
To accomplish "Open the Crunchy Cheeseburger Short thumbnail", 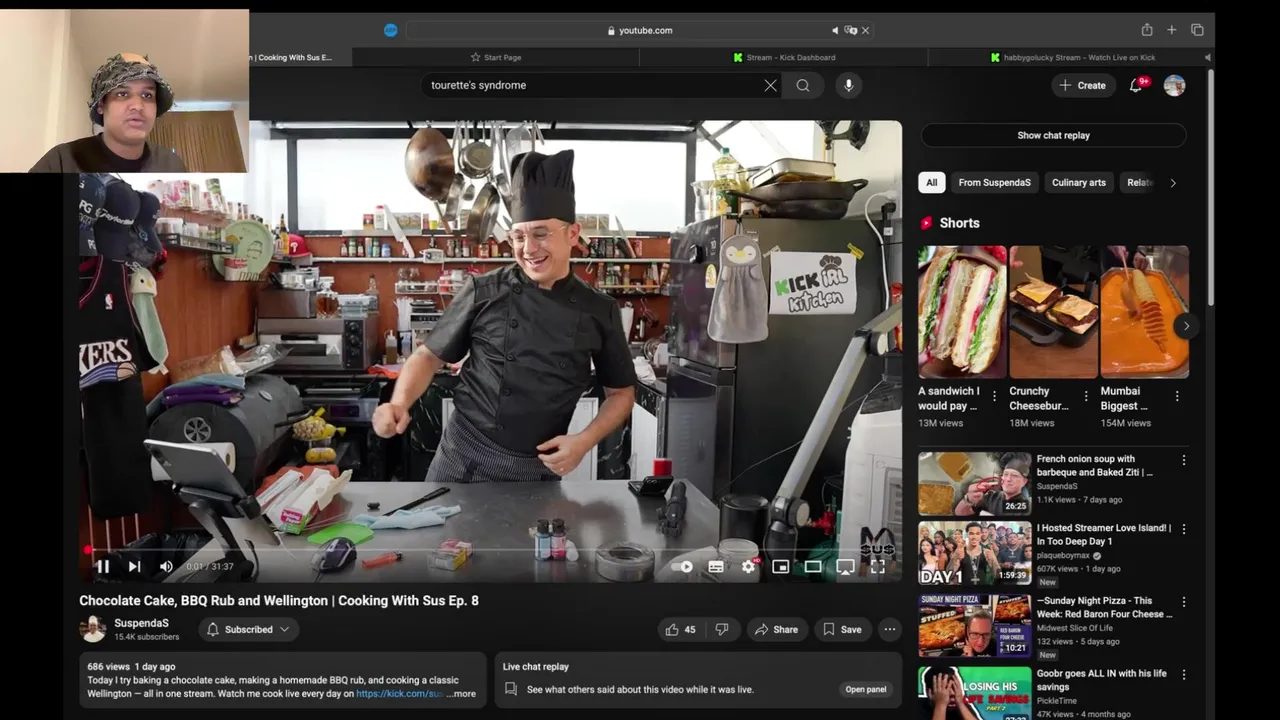I will click(x=1053, y=311).
